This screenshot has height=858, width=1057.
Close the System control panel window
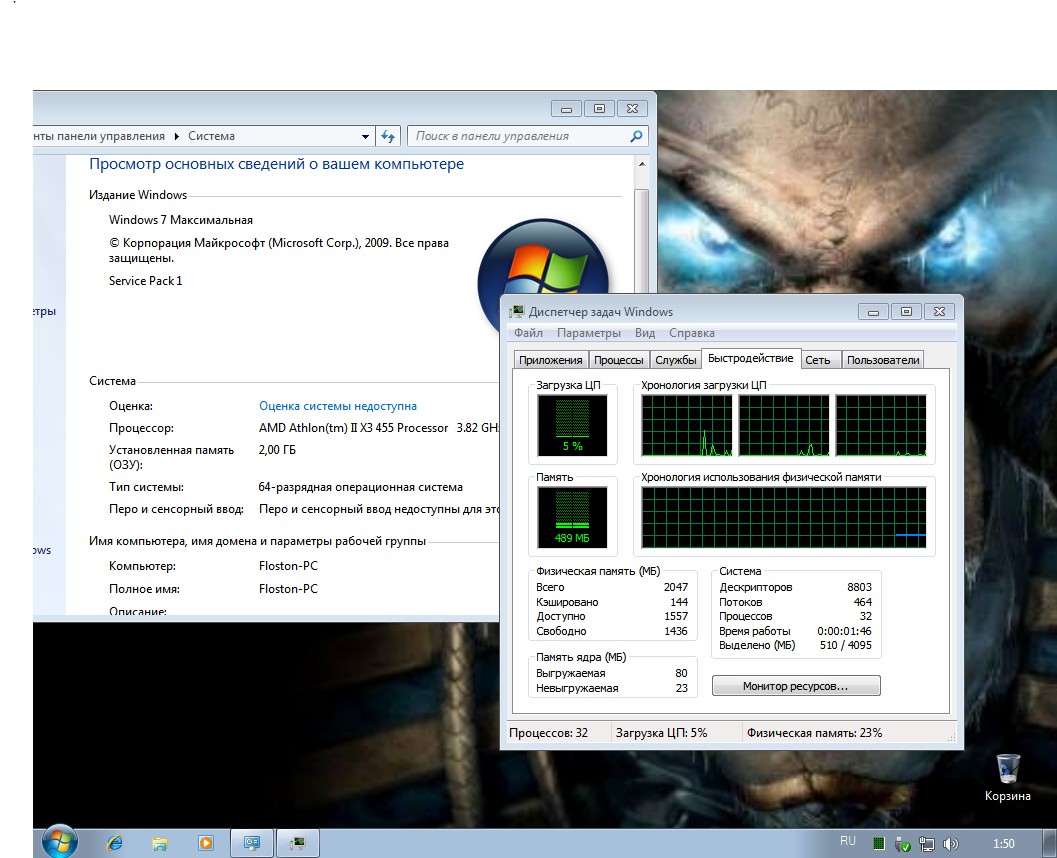coord(632,109)
